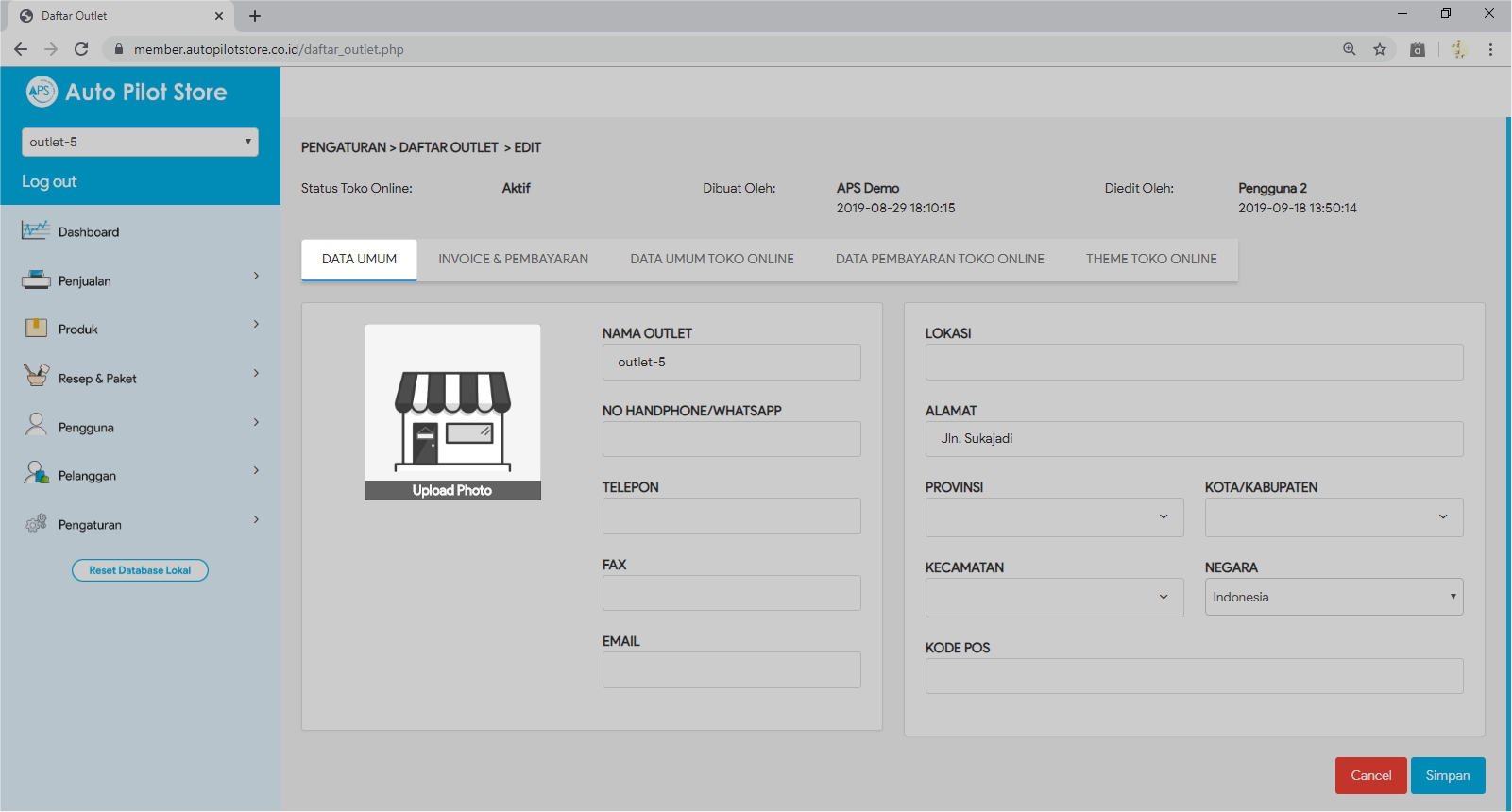Image resolution: width=1512 pixels, height=812 pixels.
Task: Click Reset Database Lokal button
Action: 140,570
